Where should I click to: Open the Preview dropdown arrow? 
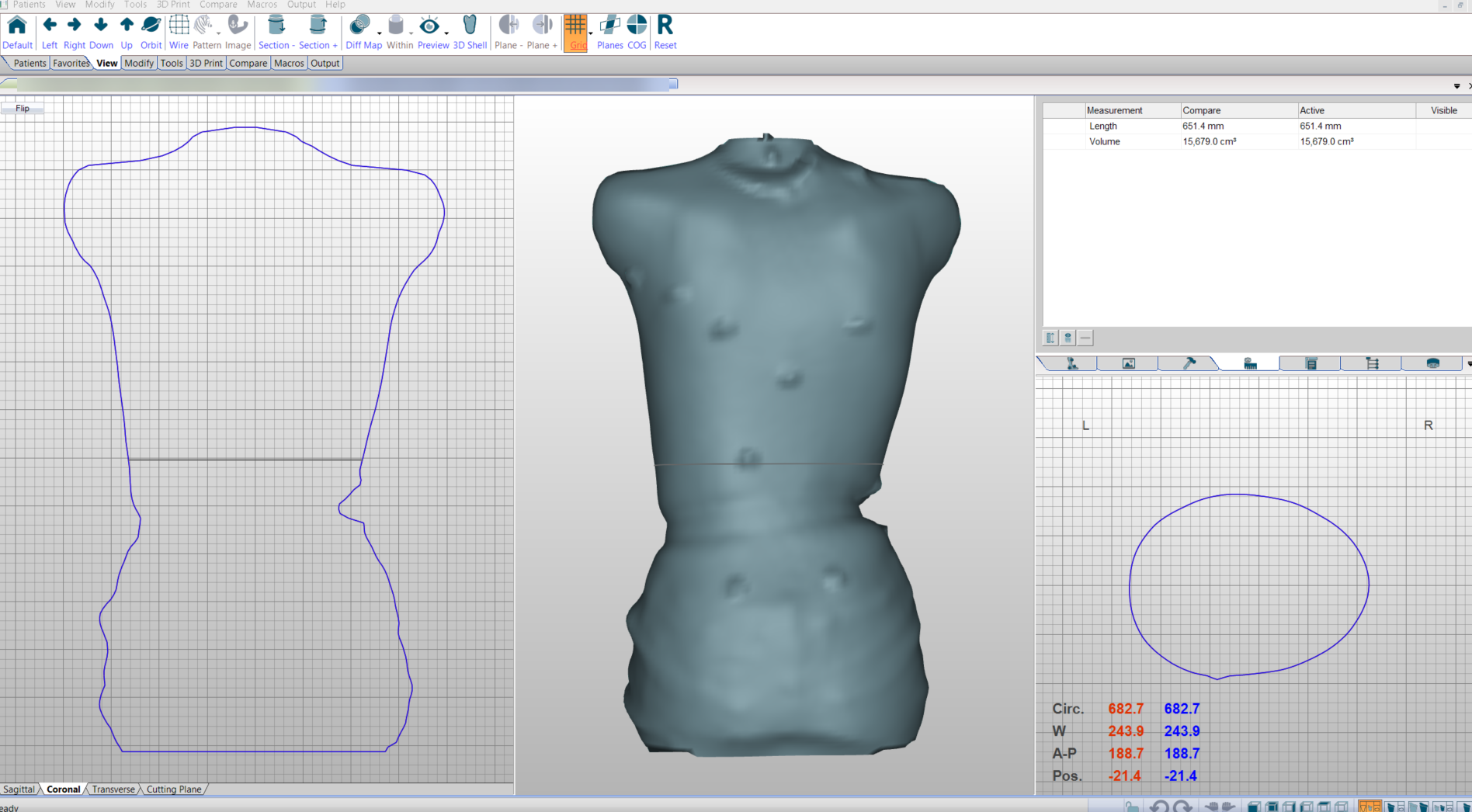point(446,33)
